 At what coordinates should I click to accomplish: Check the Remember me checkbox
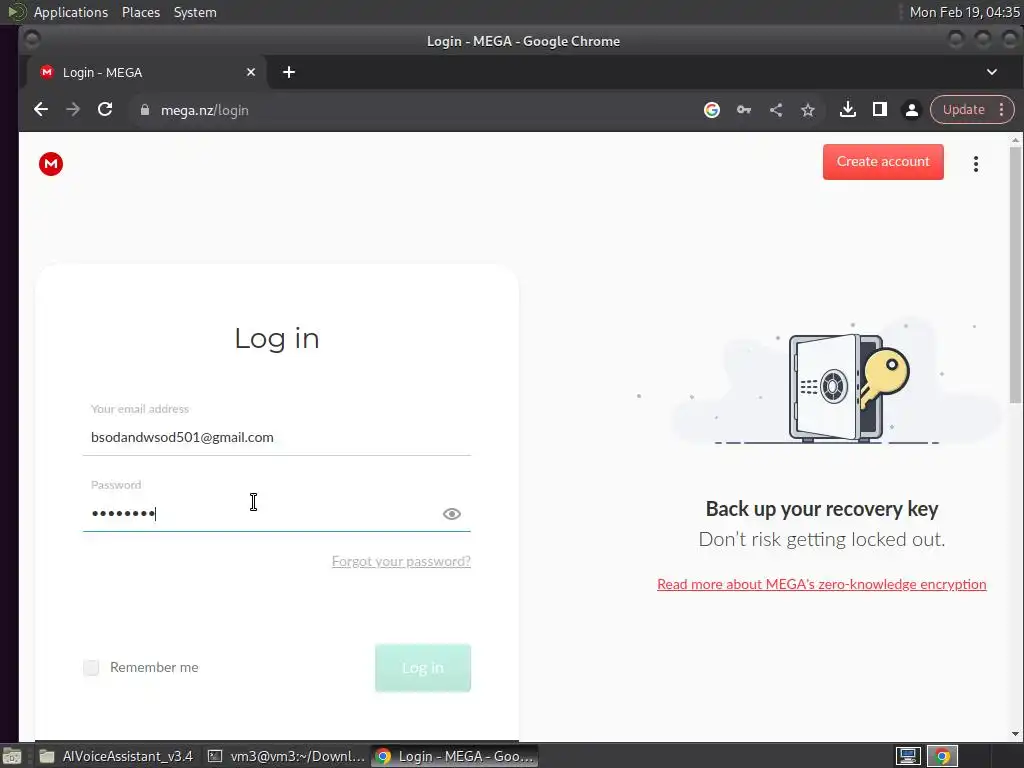pos(91,667)
